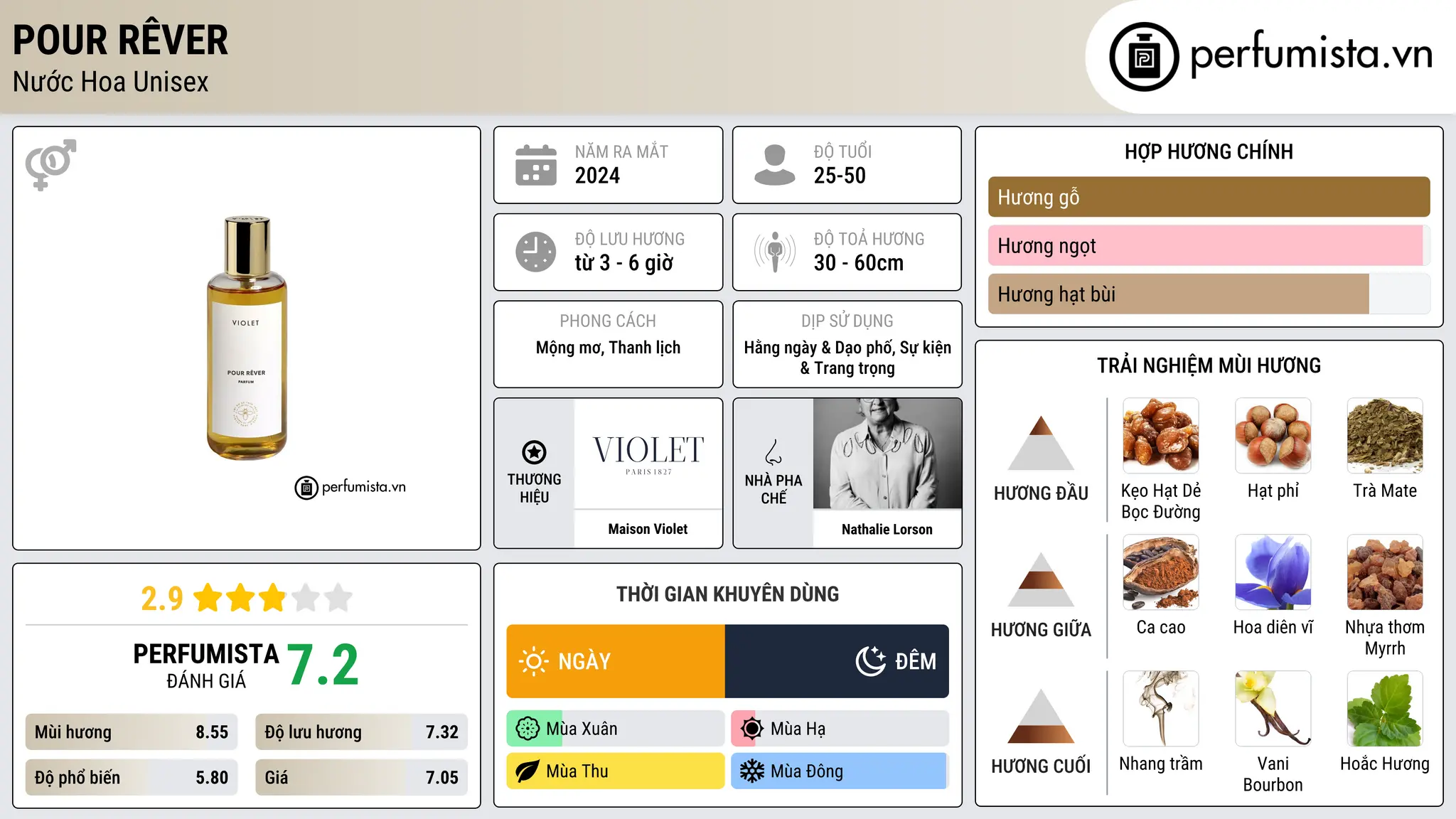
Task: Click the star badge icon above THƯƠNG HIỆU
Action: click(534, 452)
